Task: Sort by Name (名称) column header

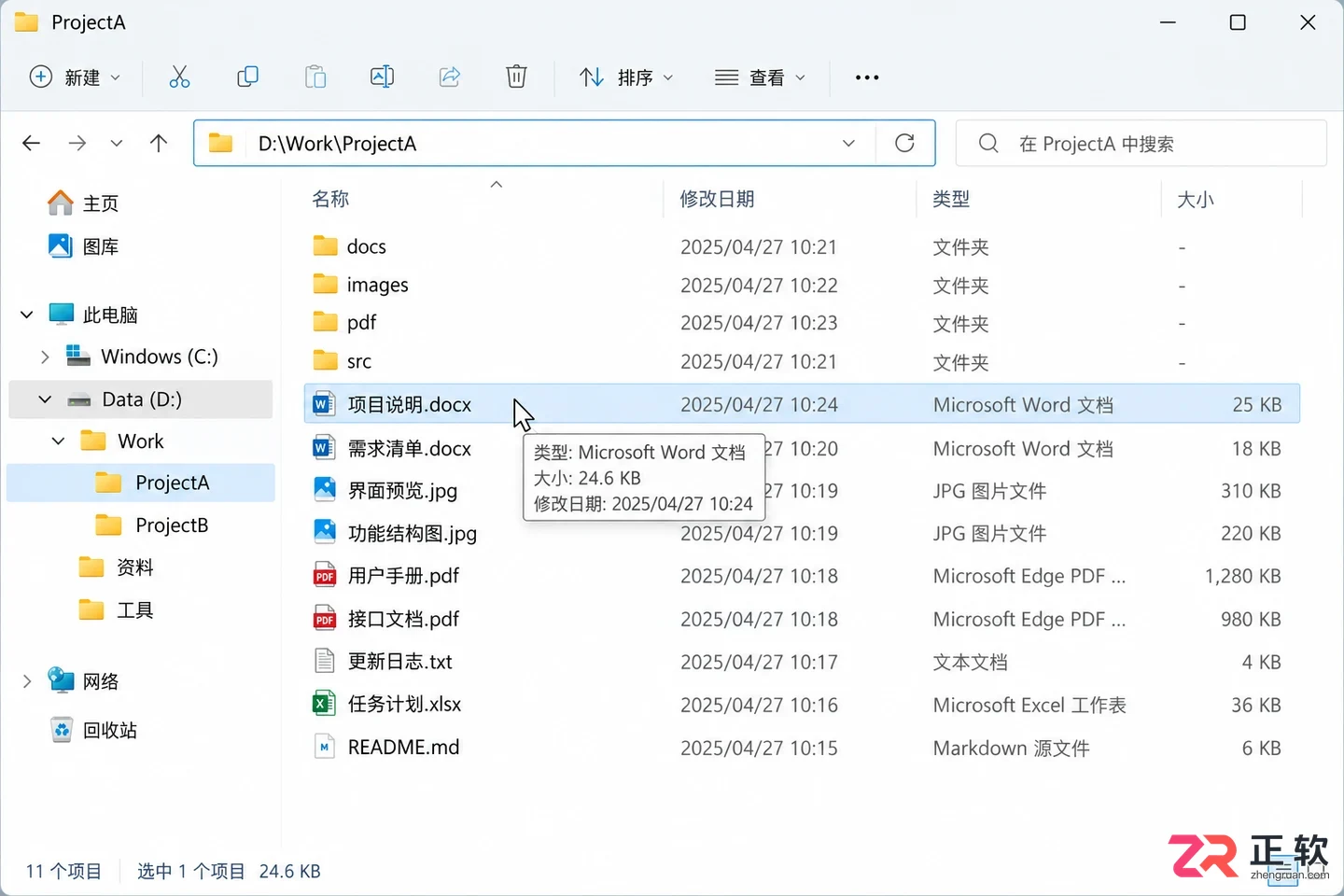Action: point(330,199)
